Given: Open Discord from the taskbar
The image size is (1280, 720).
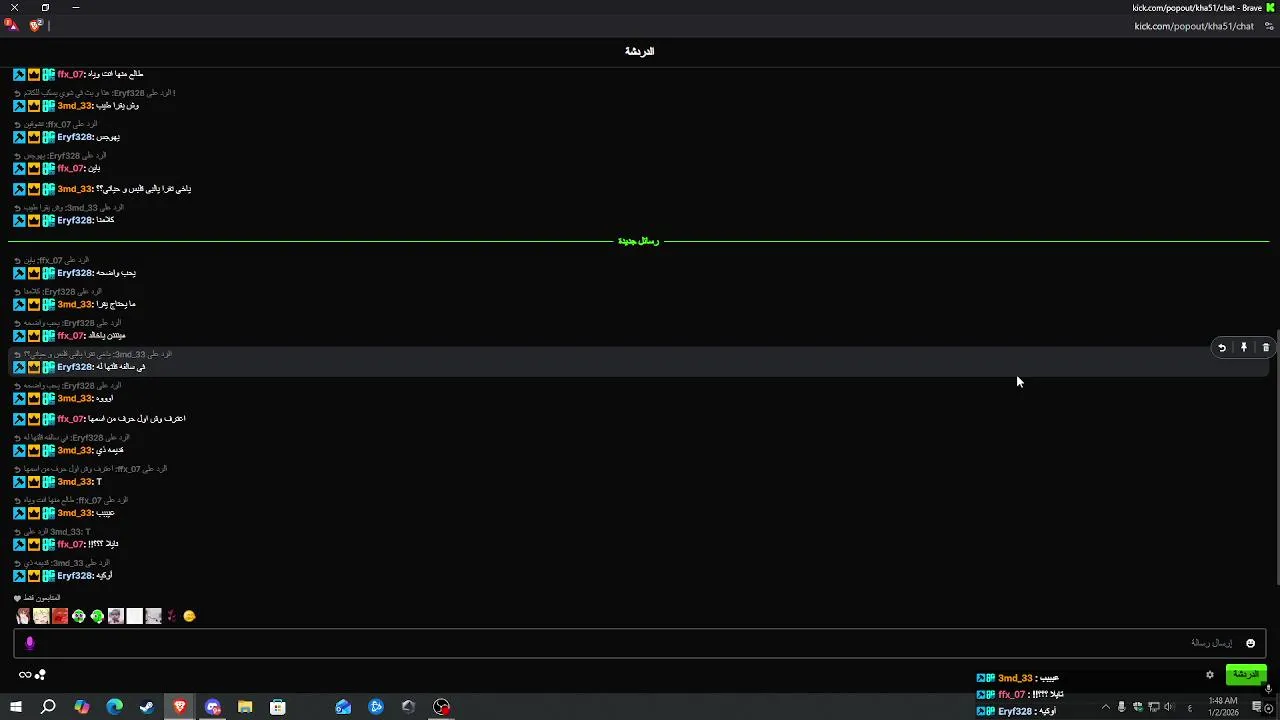Looking at the screenshot, I should pyautogui.click(x=212, y=707).
